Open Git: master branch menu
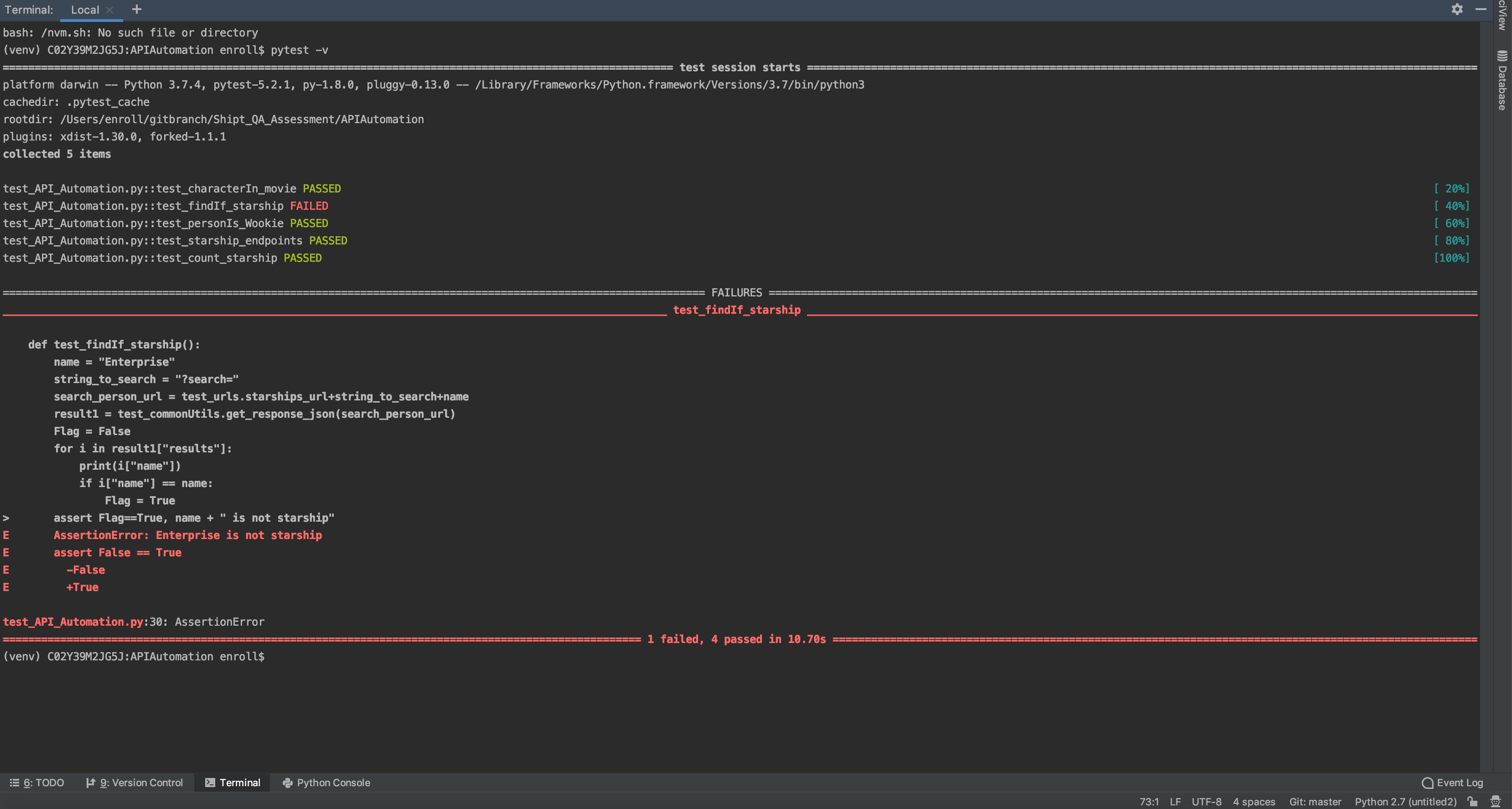 [x=1315, y=802]
